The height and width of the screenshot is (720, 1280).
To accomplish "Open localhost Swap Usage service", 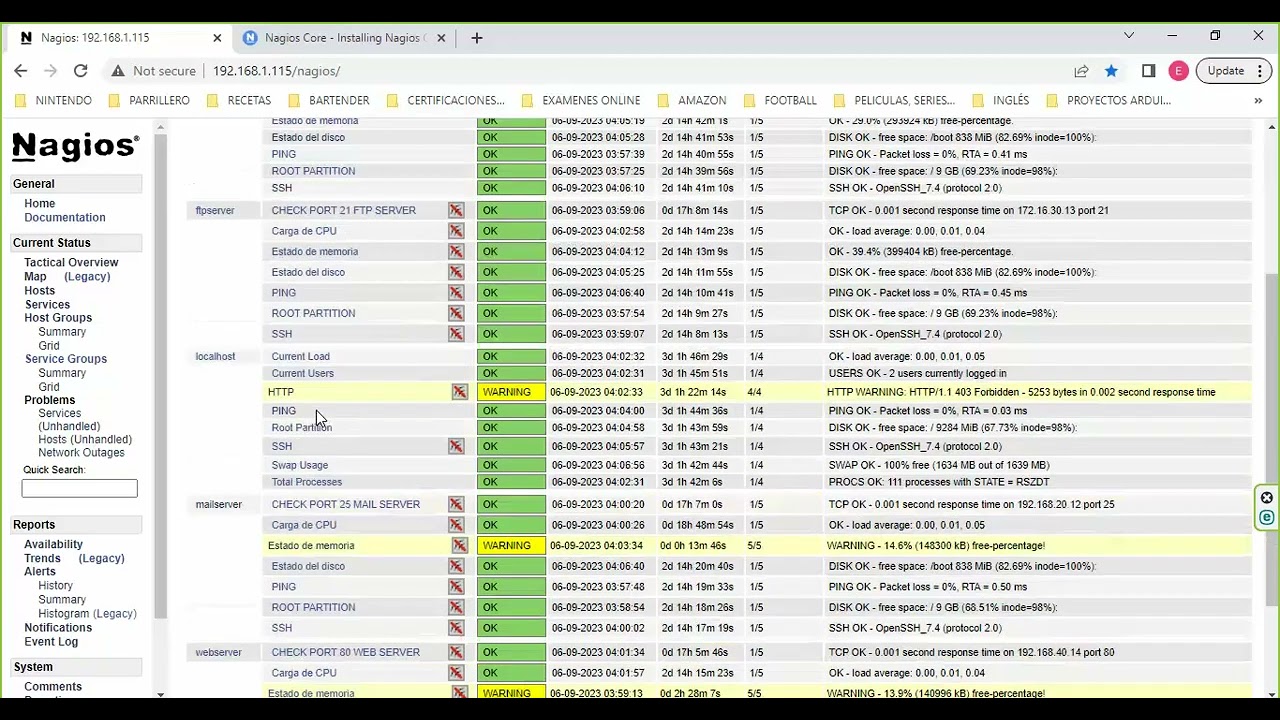I will point(299,465).
